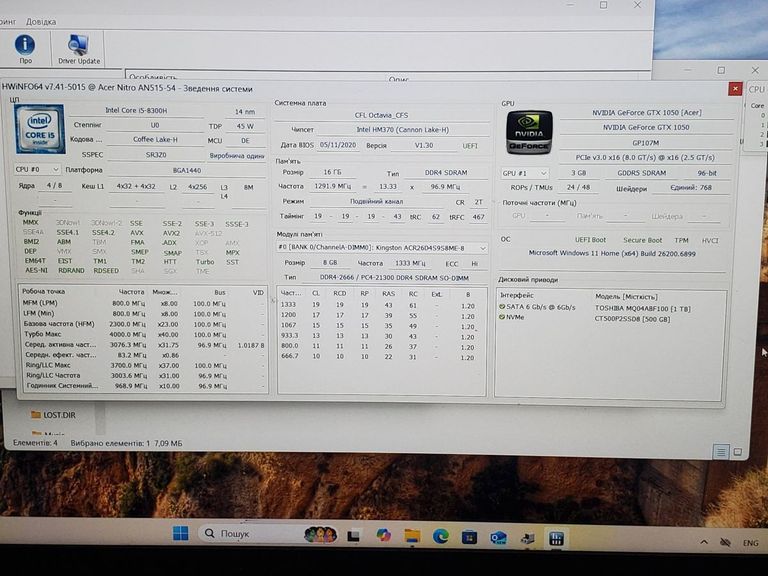Select the CT500P2SSD8 drive entry
The image size is (768, 576).
click(x=632, y=319)
